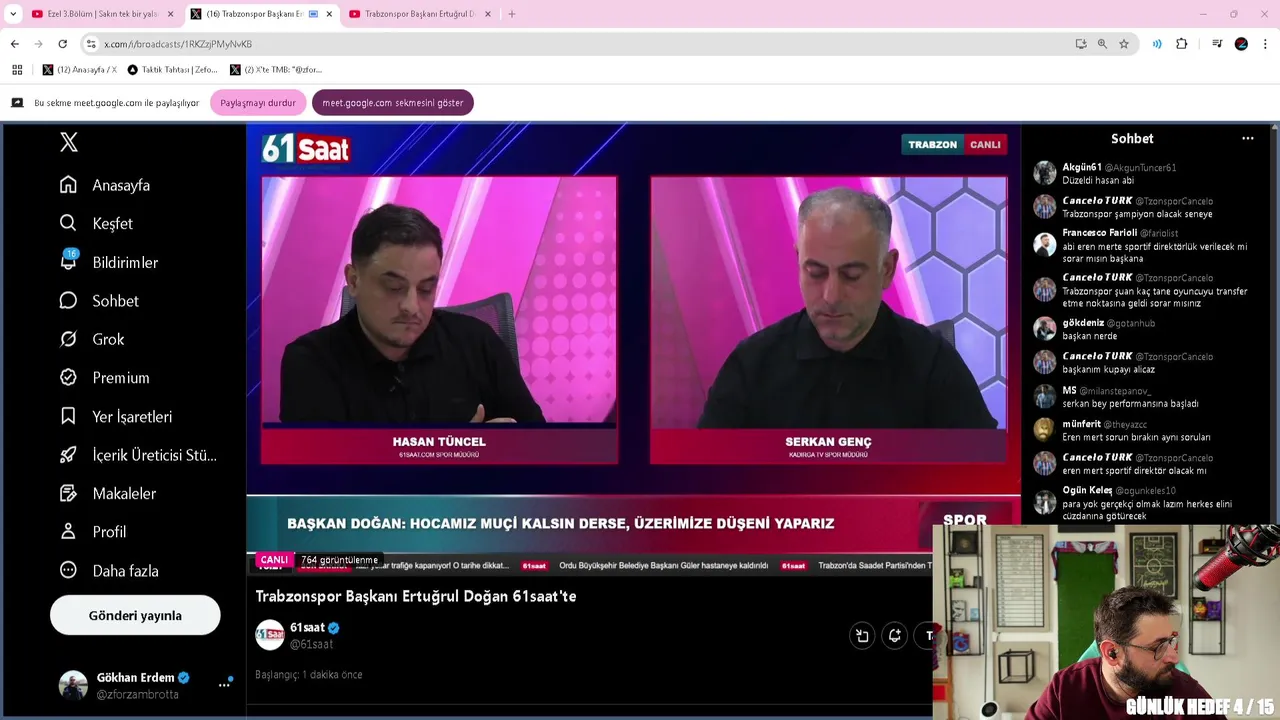Click chat message 'Düzeldi hasan abi'
Screen dimensions: 1280x720
click(1098, 181)
